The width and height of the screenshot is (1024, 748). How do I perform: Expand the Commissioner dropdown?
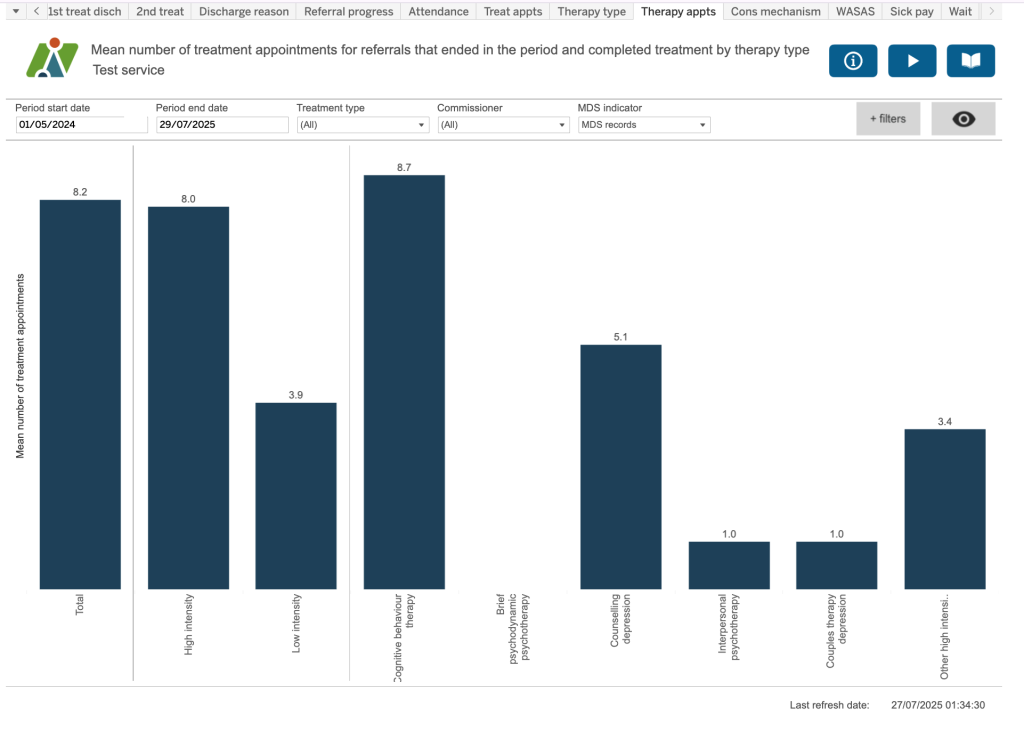click(503, 125)
